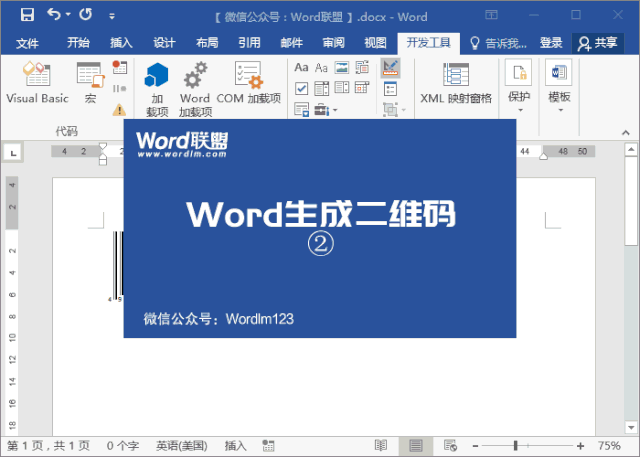
Task: Click the 共享 share button
Action: coord(598,43)
